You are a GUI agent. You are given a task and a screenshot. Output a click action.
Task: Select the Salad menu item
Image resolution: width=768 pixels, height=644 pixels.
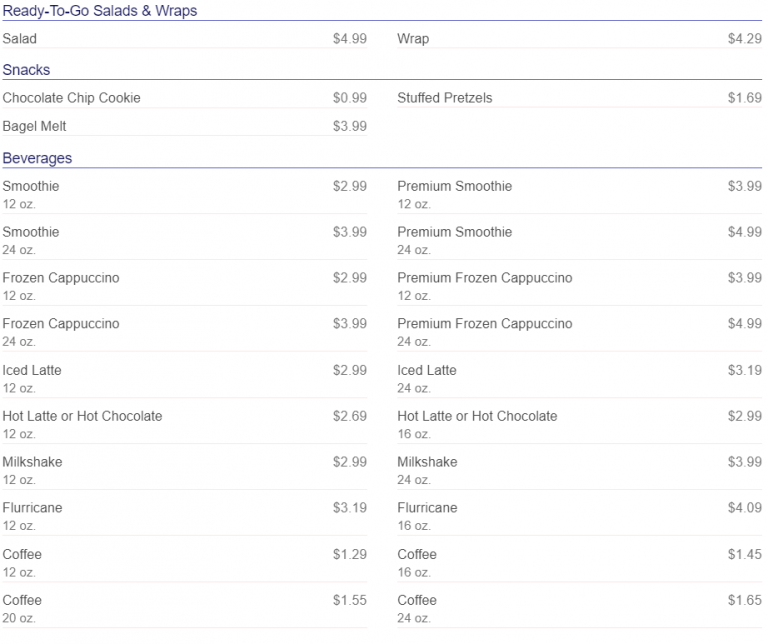pos(20,39)
